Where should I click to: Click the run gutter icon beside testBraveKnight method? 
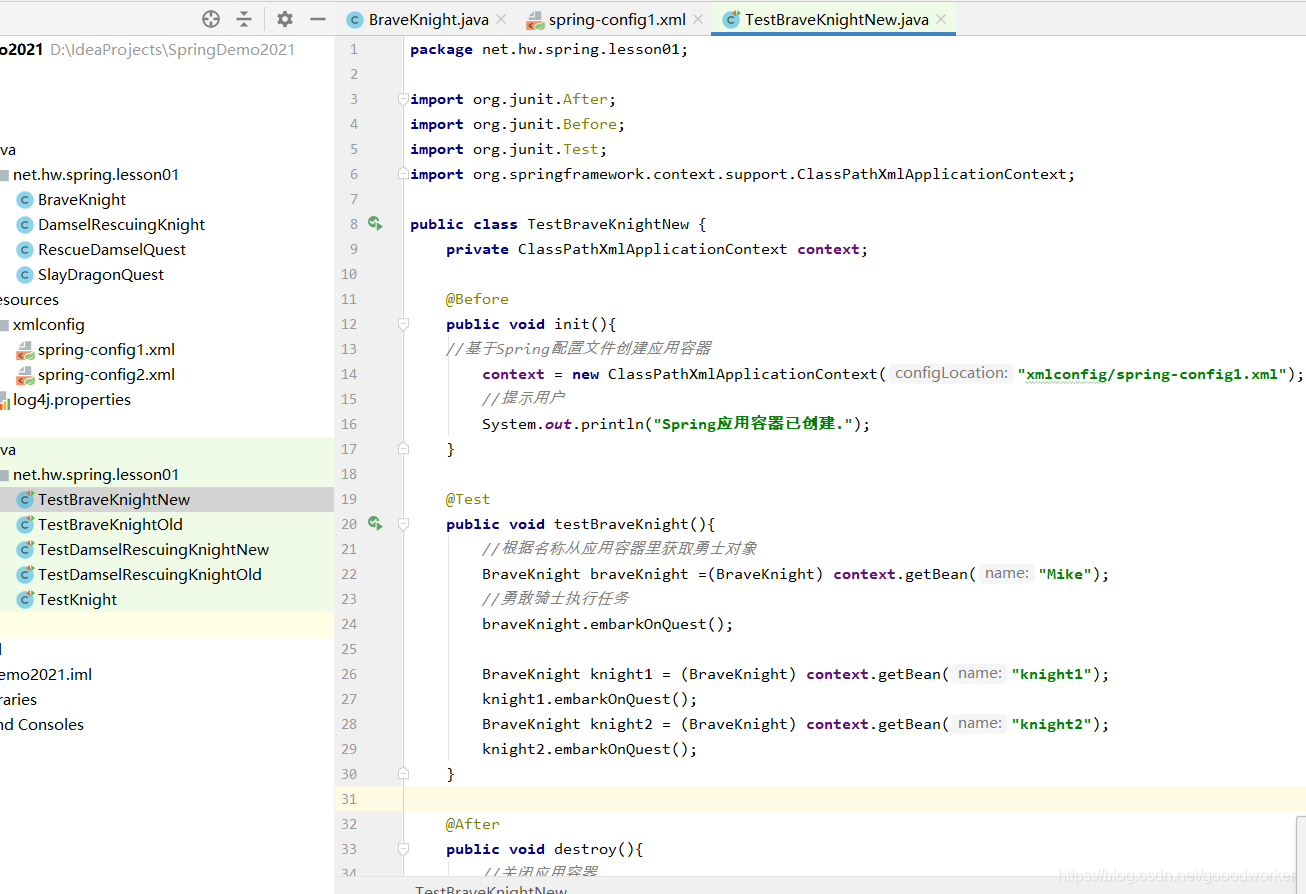point(375,523)
